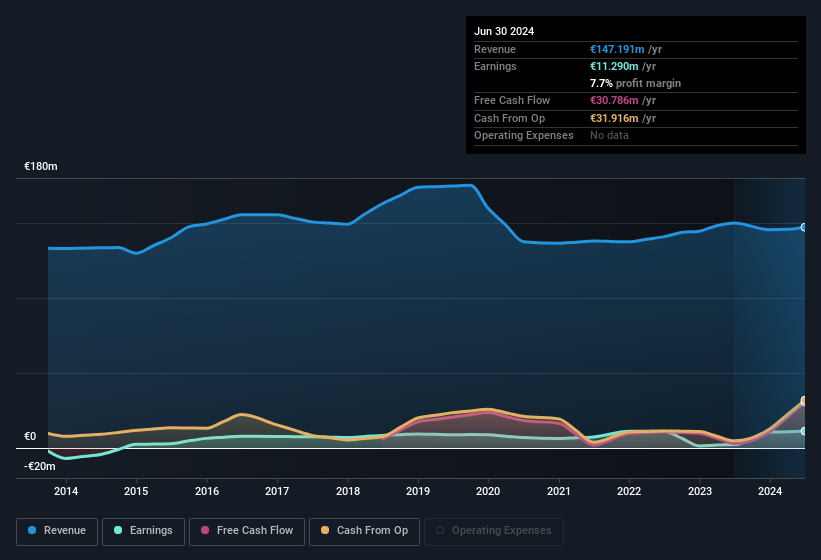Click the pink Free Cash Flow dot
Viewport: 821px width, 560px height.
coord(205,530)
